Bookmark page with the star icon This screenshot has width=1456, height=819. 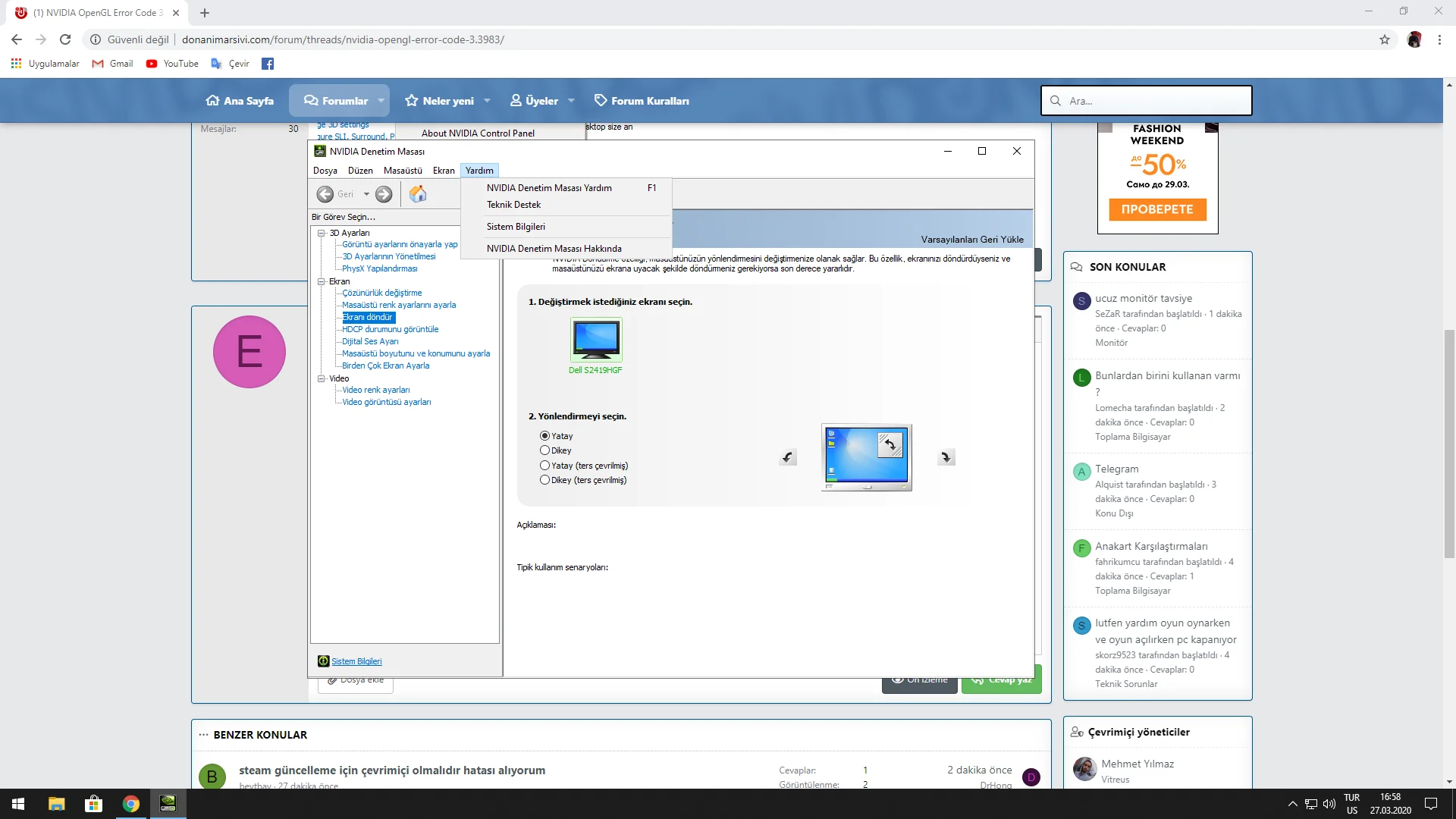[1385, 39]
